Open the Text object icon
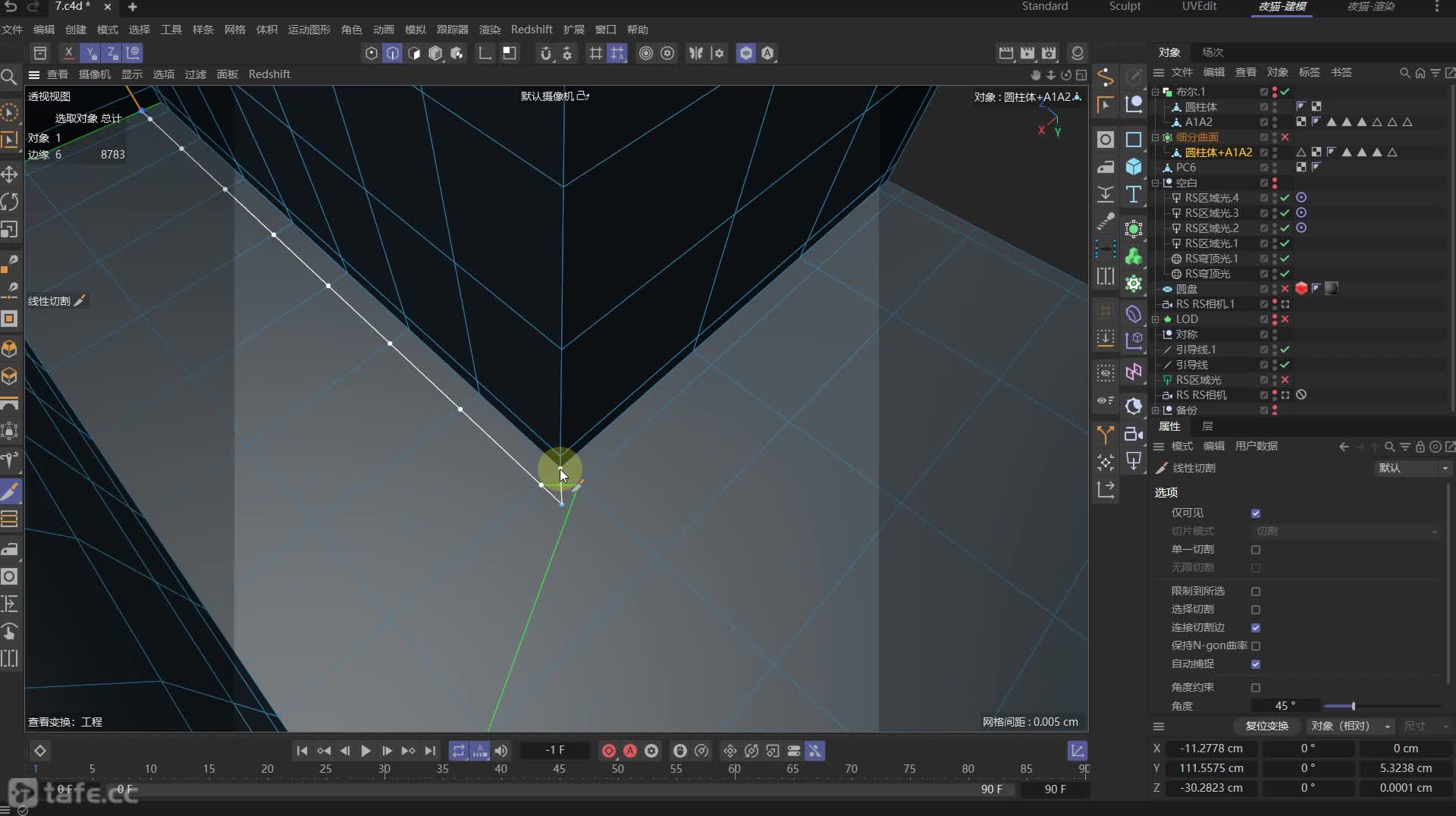 1134,194
